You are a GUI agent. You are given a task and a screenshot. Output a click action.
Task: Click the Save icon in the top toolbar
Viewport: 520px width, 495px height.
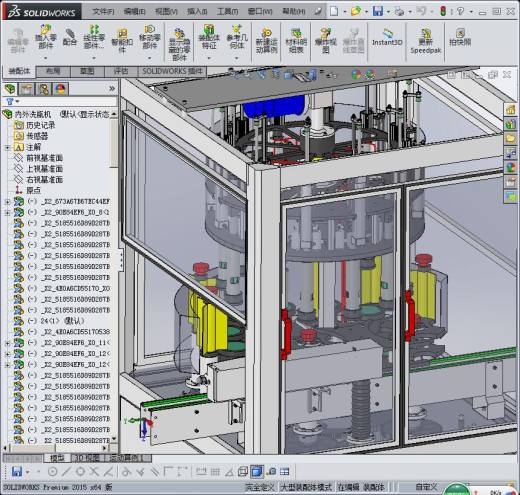pos(378,11)
